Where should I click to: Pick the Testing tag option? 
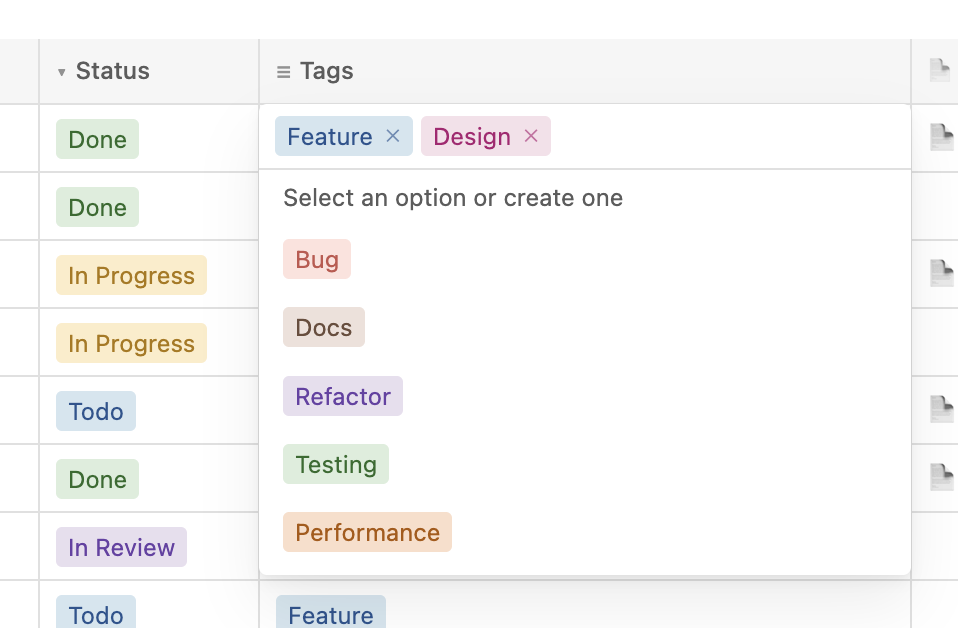click(336, 464)
